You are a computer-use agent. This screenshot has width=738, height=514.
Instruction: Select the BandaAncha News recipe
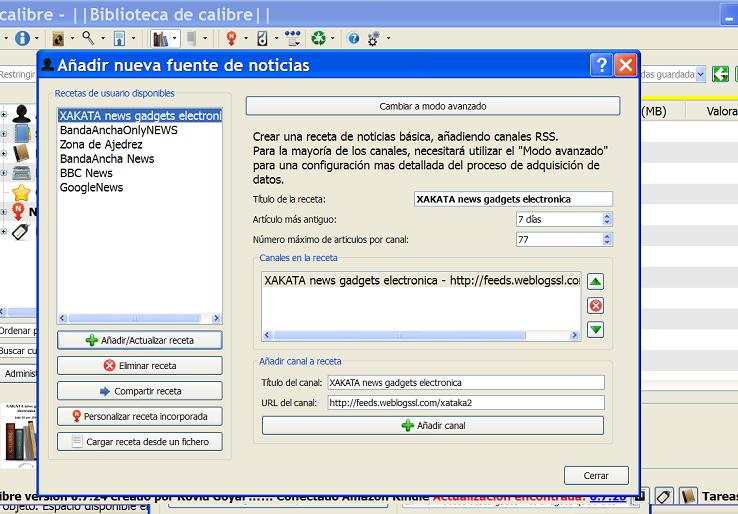pos(107,159)
